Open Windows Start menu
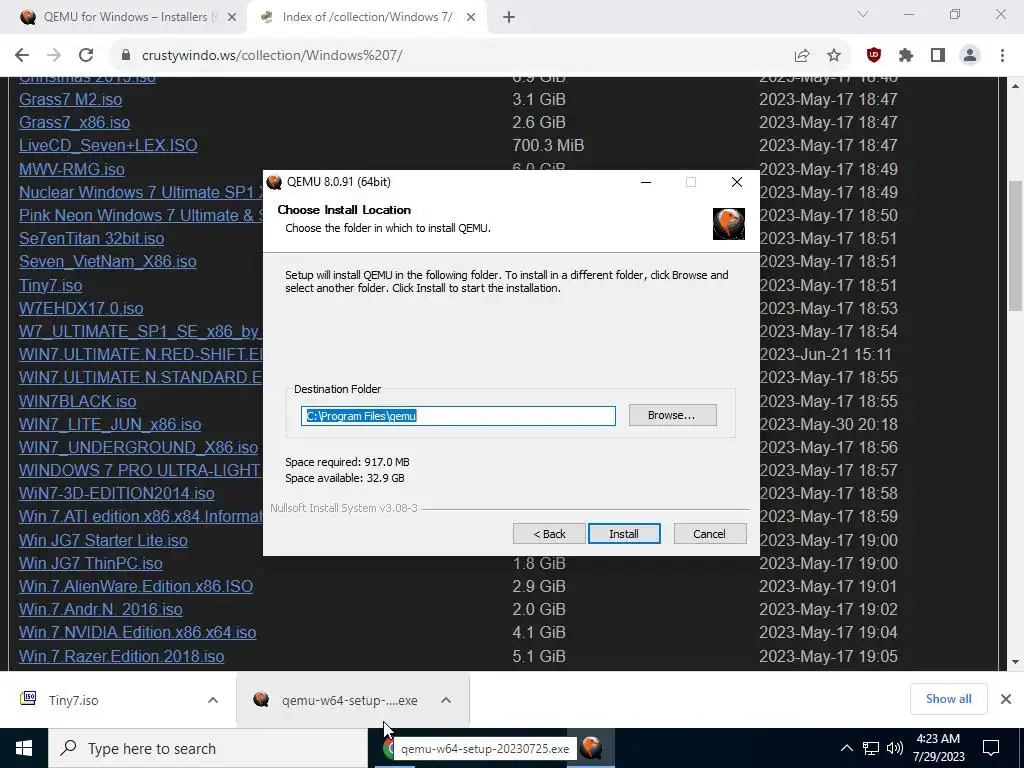The width and height of the screenshot is (1024, 768). pos(24,748)
